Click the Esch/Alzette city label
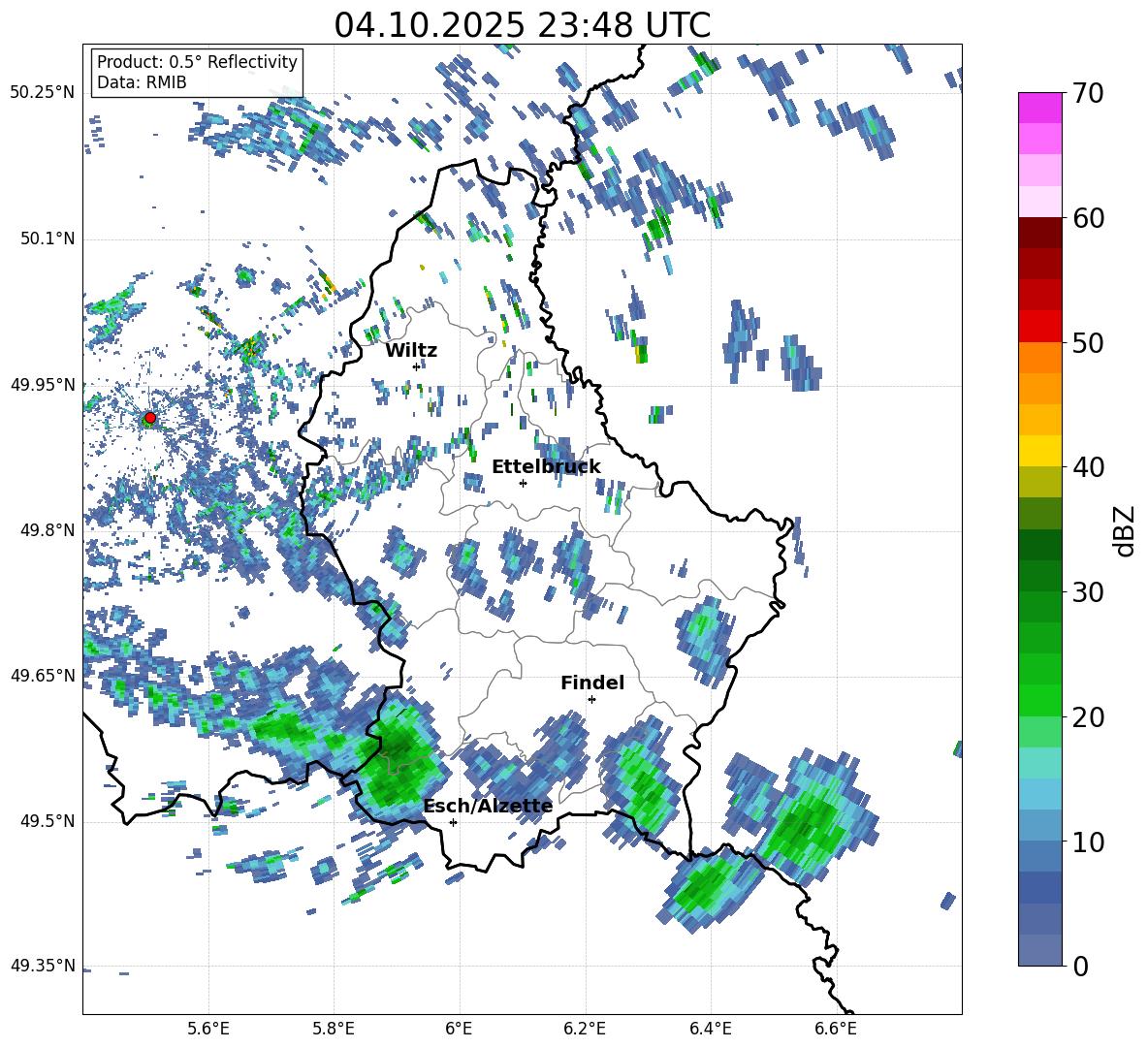 [488, 806]
